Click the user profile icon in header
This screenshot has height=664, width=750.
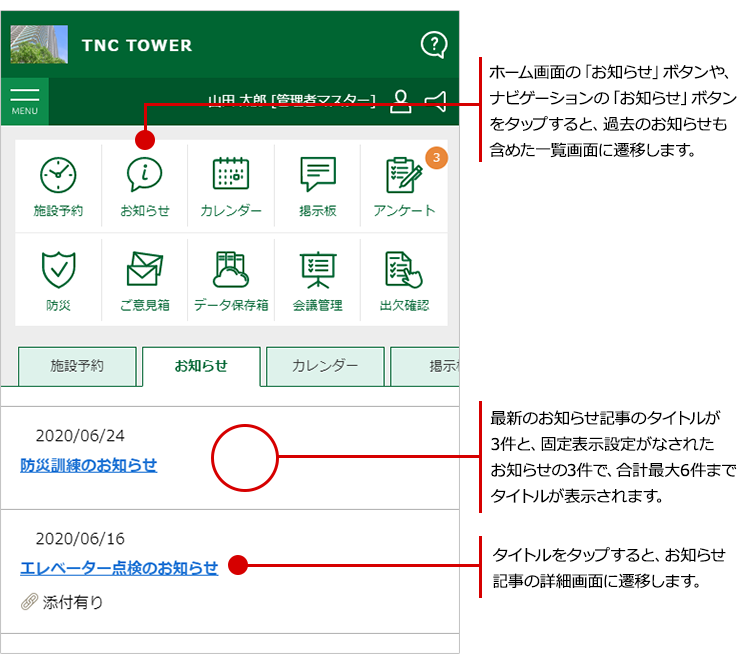click(400, 100)
